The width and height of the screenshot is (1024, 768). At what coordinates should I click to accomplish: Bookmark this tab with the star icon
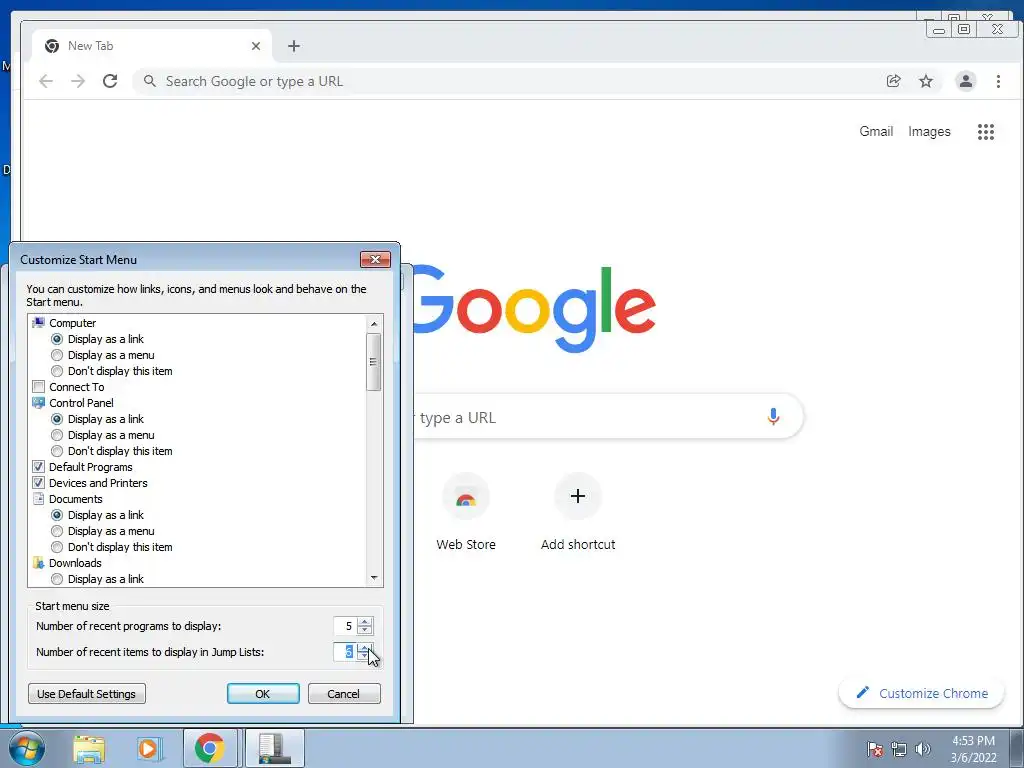[x=925, y=81]
